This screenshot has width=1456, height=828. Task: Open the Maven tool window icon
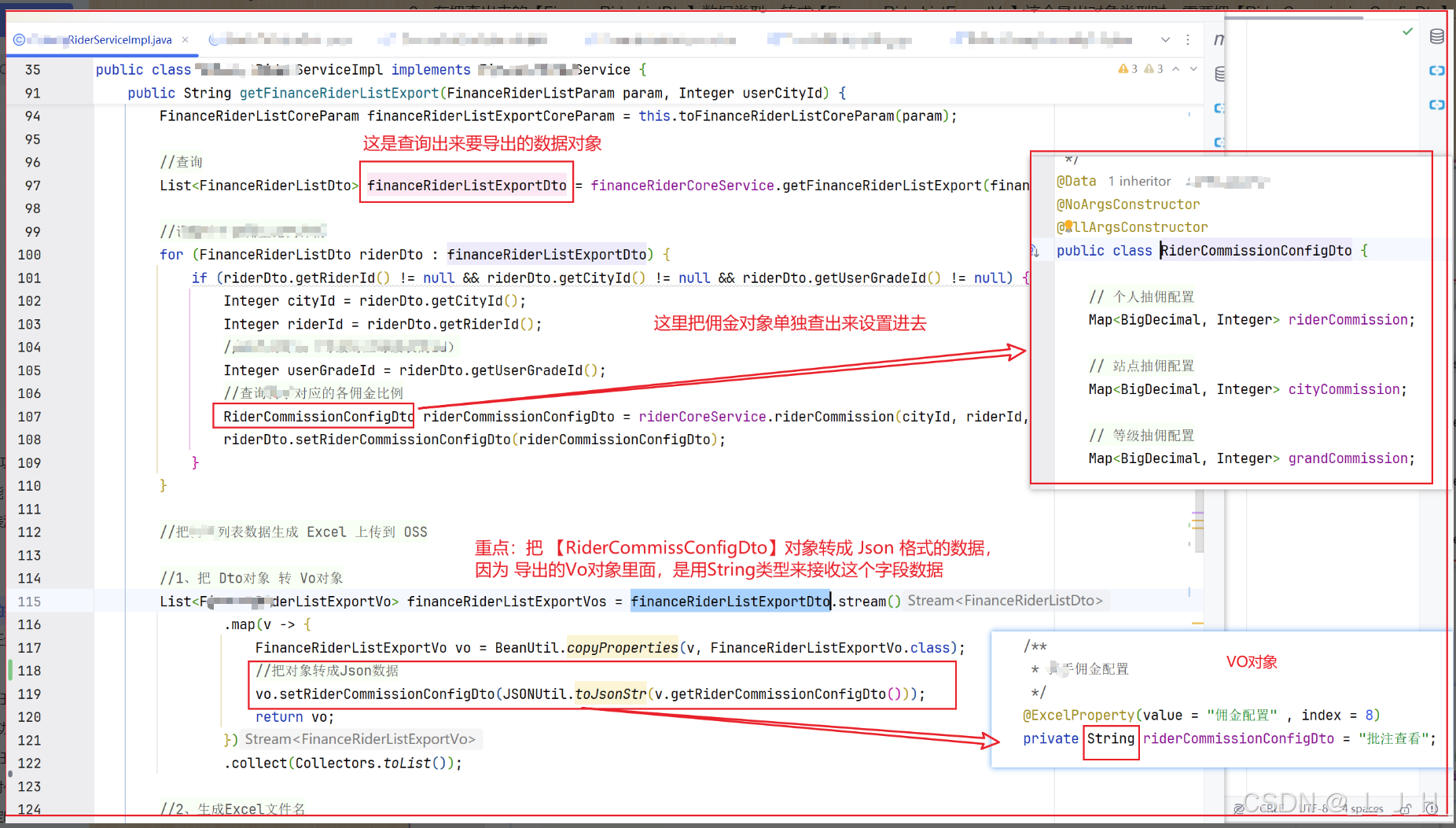[x=1219, y=39]
